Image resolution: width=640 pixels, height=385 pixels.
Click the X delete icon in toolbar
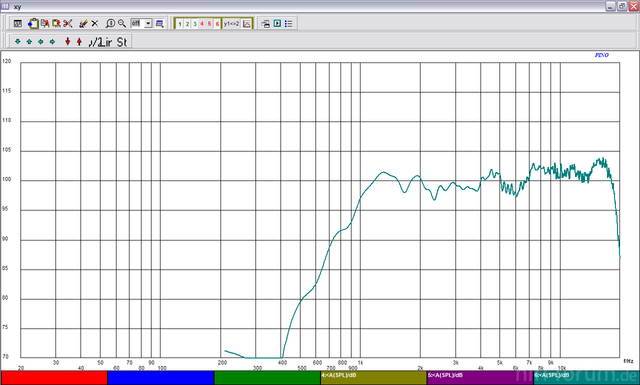(x=95, y=24)
